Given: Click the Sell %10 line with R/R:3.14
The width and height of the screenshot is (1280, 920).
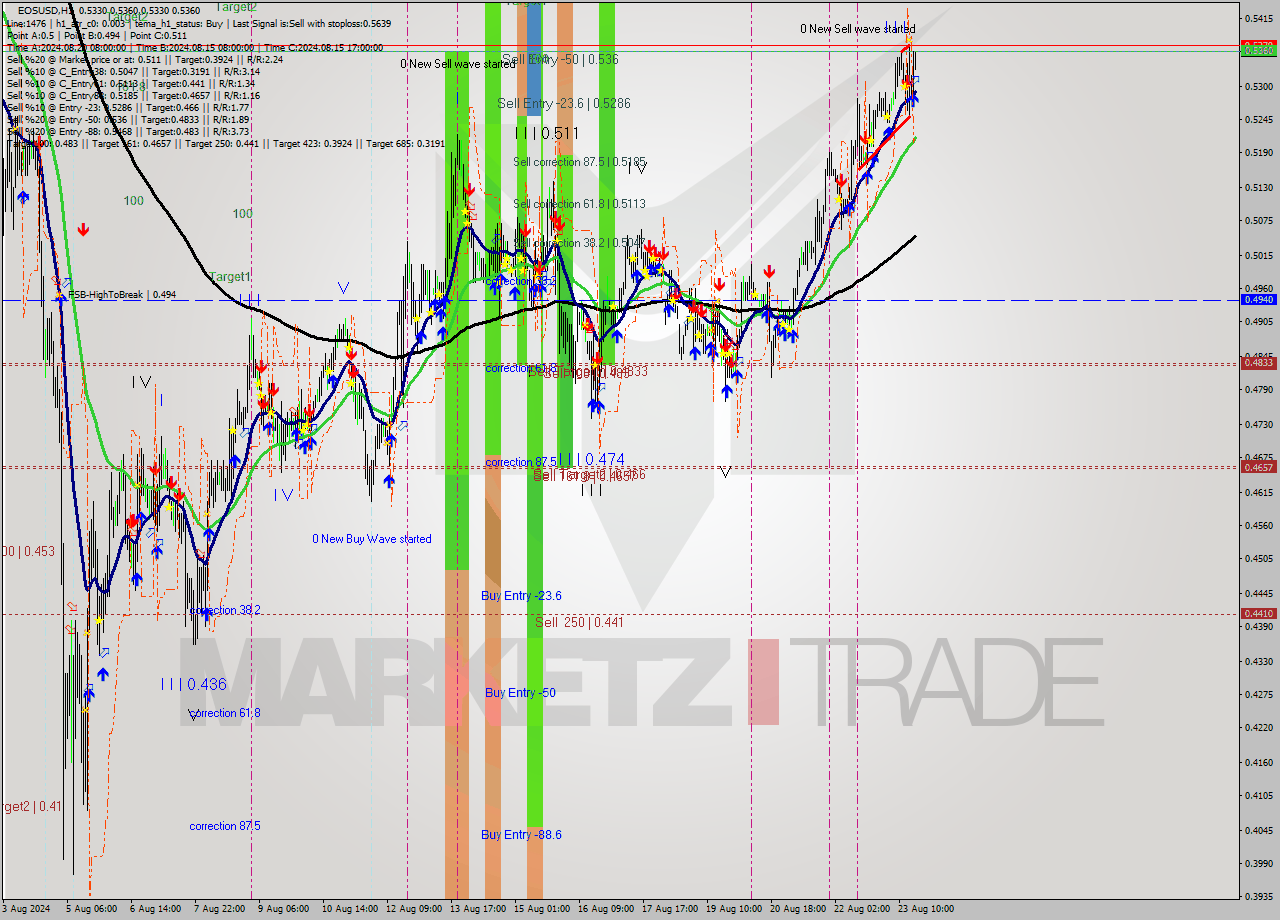Looking at the screenshot, I should [x=133, y=71].
